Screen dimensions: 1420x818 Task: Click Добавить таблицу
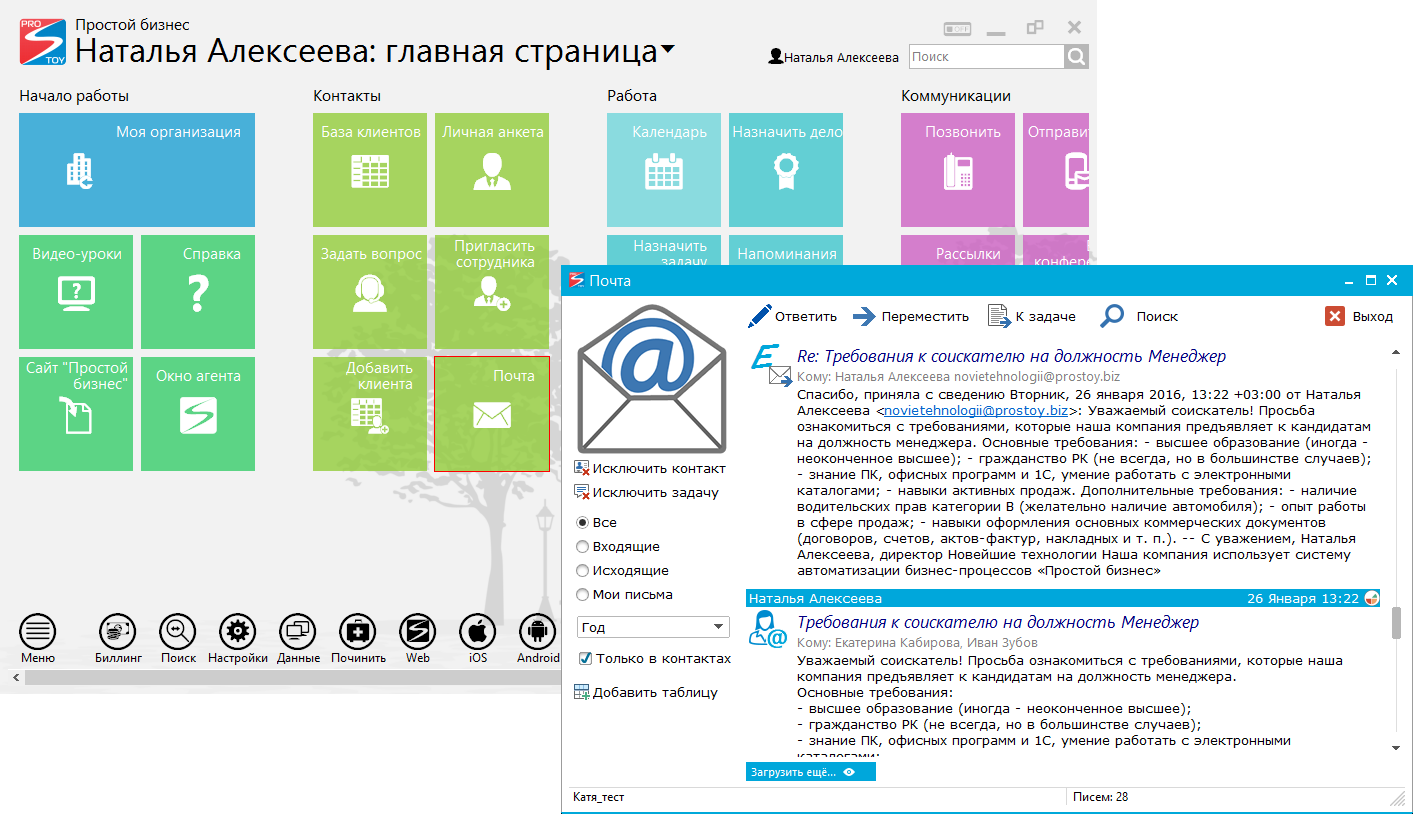click(x=646, y=692)
